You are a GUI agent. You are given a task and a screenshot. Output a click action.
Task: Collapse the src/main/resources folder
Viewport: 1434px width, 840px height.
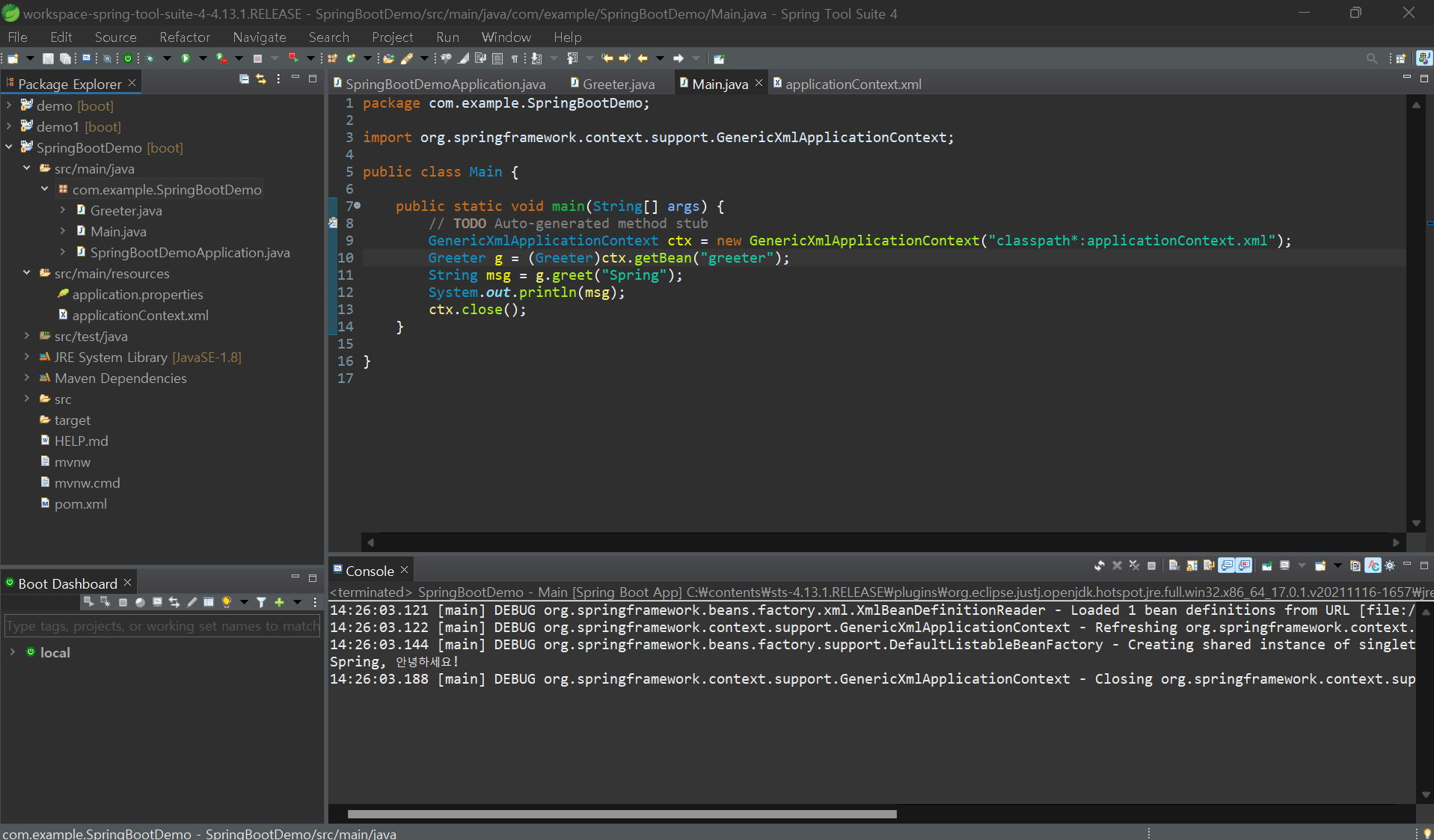(x=27, y=273)
